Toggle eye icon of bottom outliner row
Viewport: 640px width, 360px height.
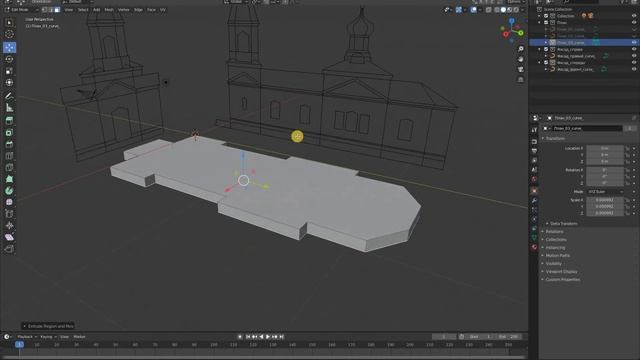click(x=634, y=69)
